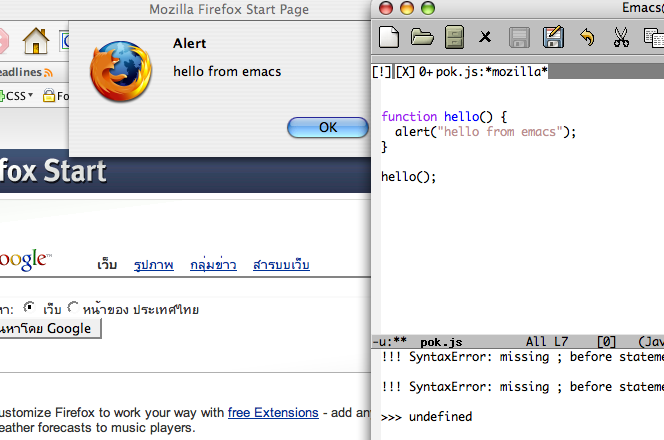Image resolution: width=664 pixels, height=440 pixels.
Task: Click Emacs Open File folder icon
Action: [422, 37]
